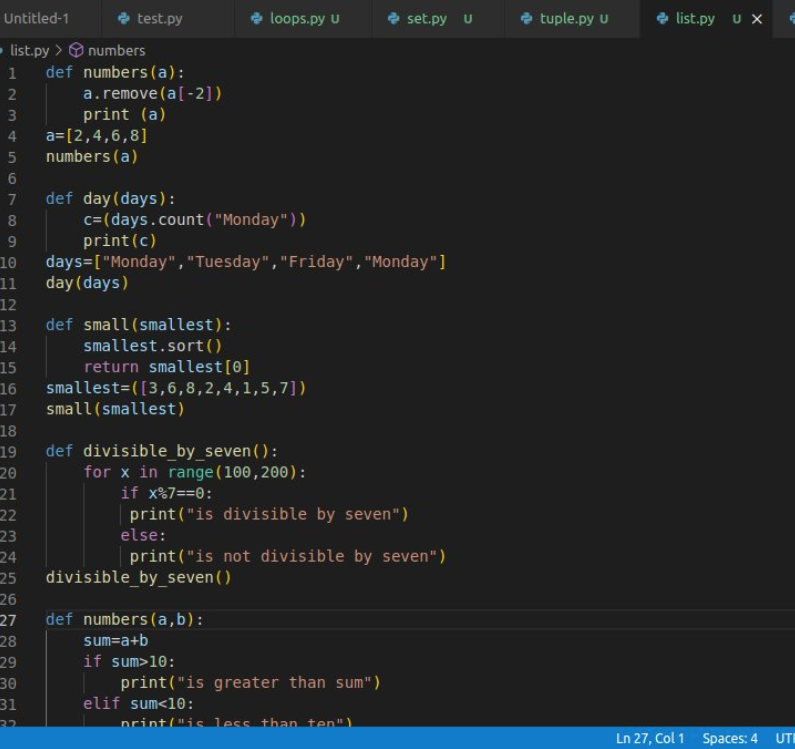Click 'def day(days):' definition
The width and height of the screenshot is (795, 749).
(x=111, y=198)
